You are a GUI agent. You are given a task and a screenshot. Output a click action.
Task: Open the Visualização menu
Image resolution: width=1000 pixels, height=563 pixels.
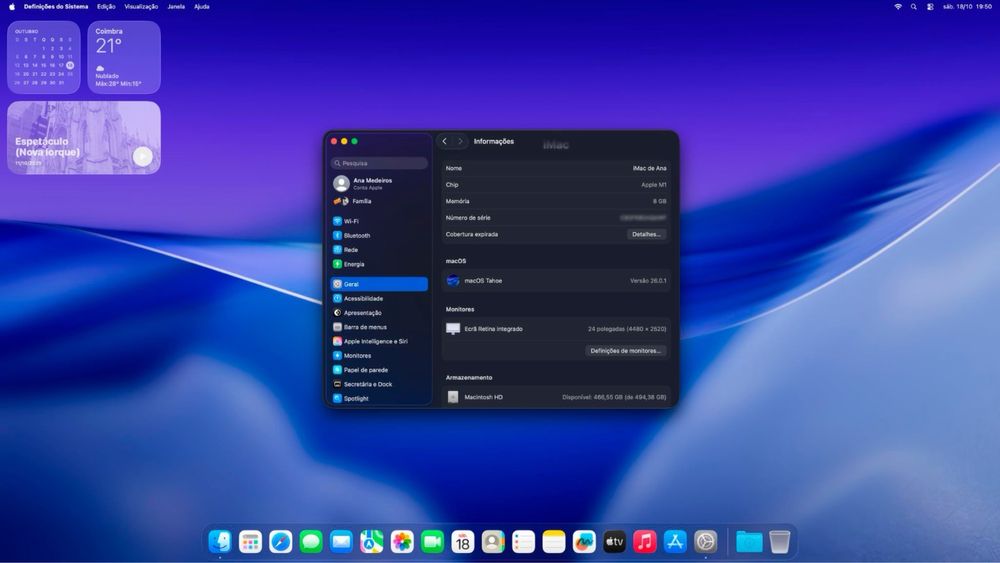(x=141, y=6)
